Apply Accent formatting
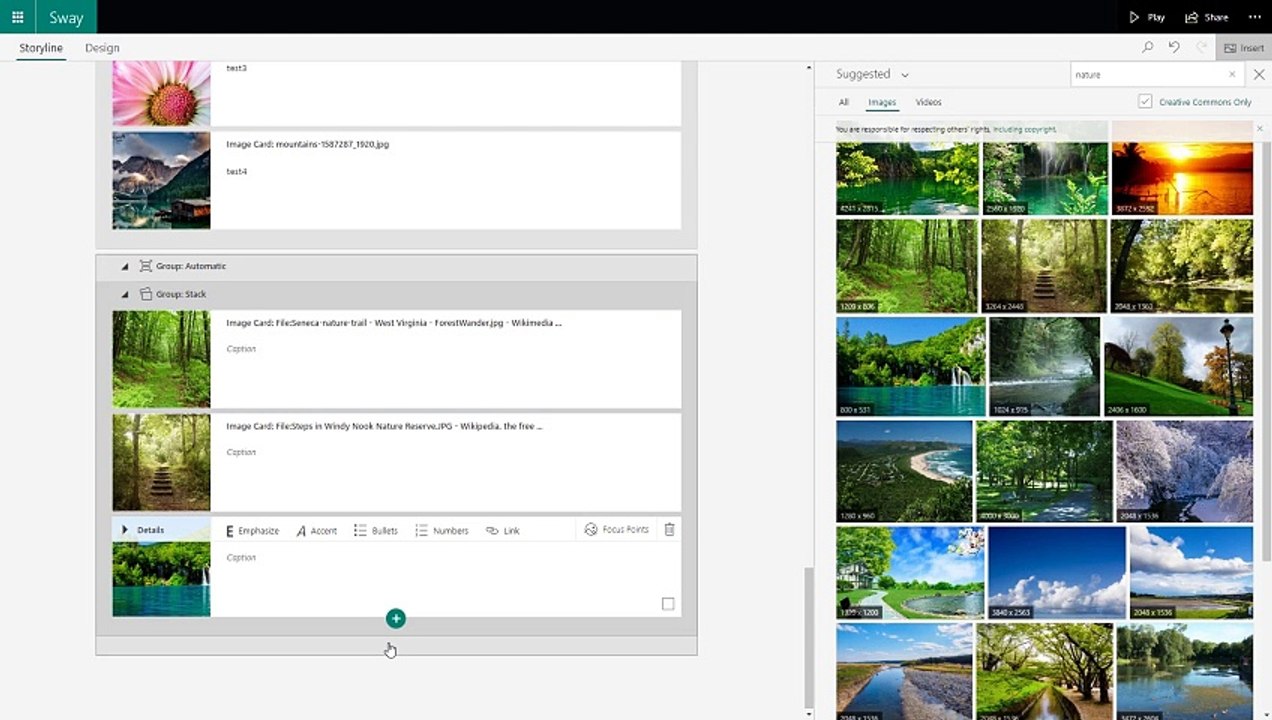Image resolution: width=1272 pixels, height=720 pixels. tap(316, 530)
